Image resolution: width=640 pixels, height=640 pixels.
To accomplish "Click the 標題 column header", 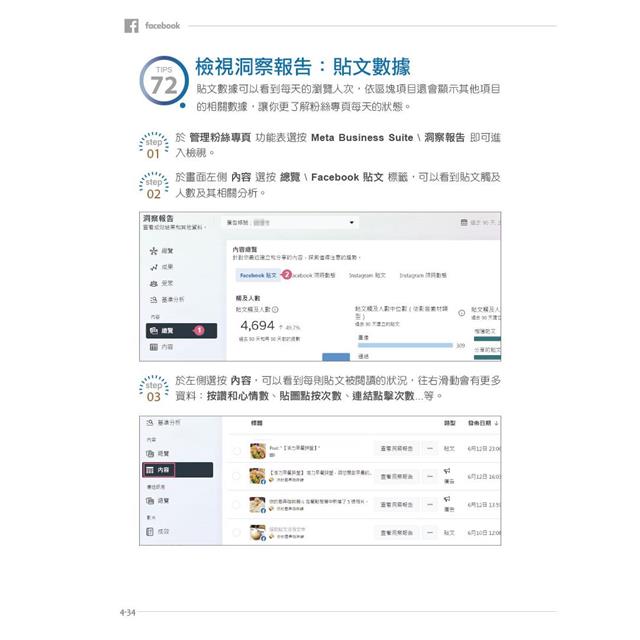I will coord(256,423).
